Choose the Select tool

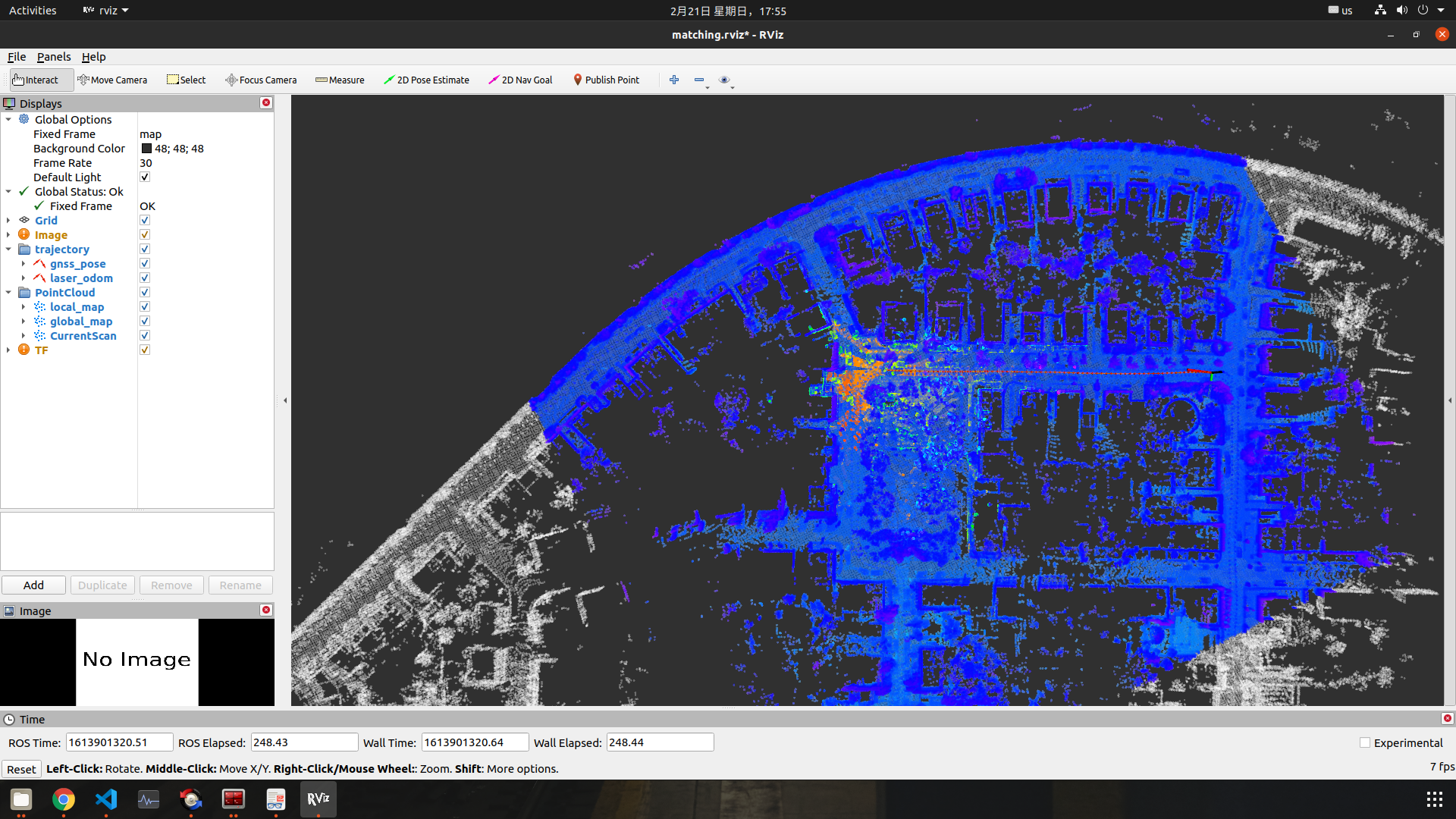(x=186, y=80)
